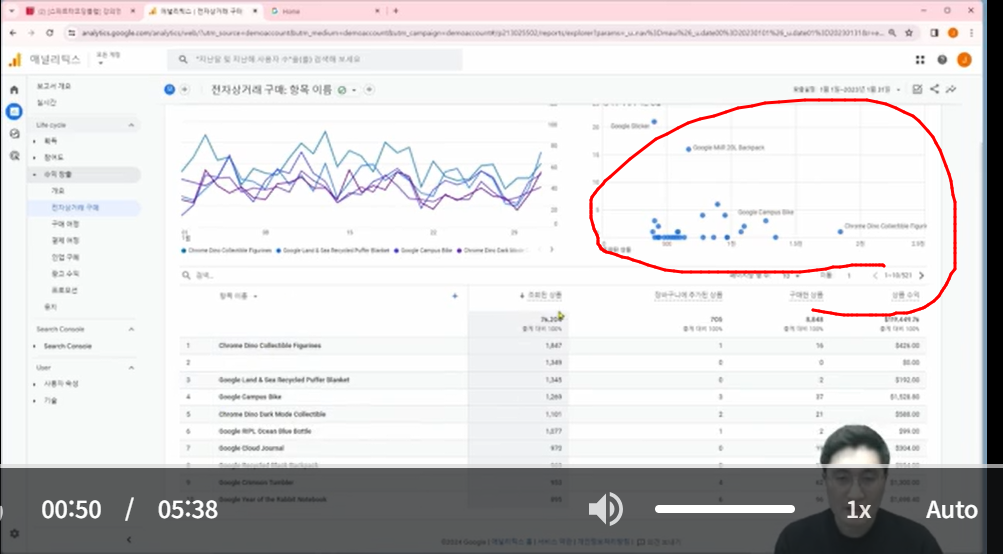1003x556 pixels.
Task: Open a new Chrome tab
Action: (x=396, y=11)
